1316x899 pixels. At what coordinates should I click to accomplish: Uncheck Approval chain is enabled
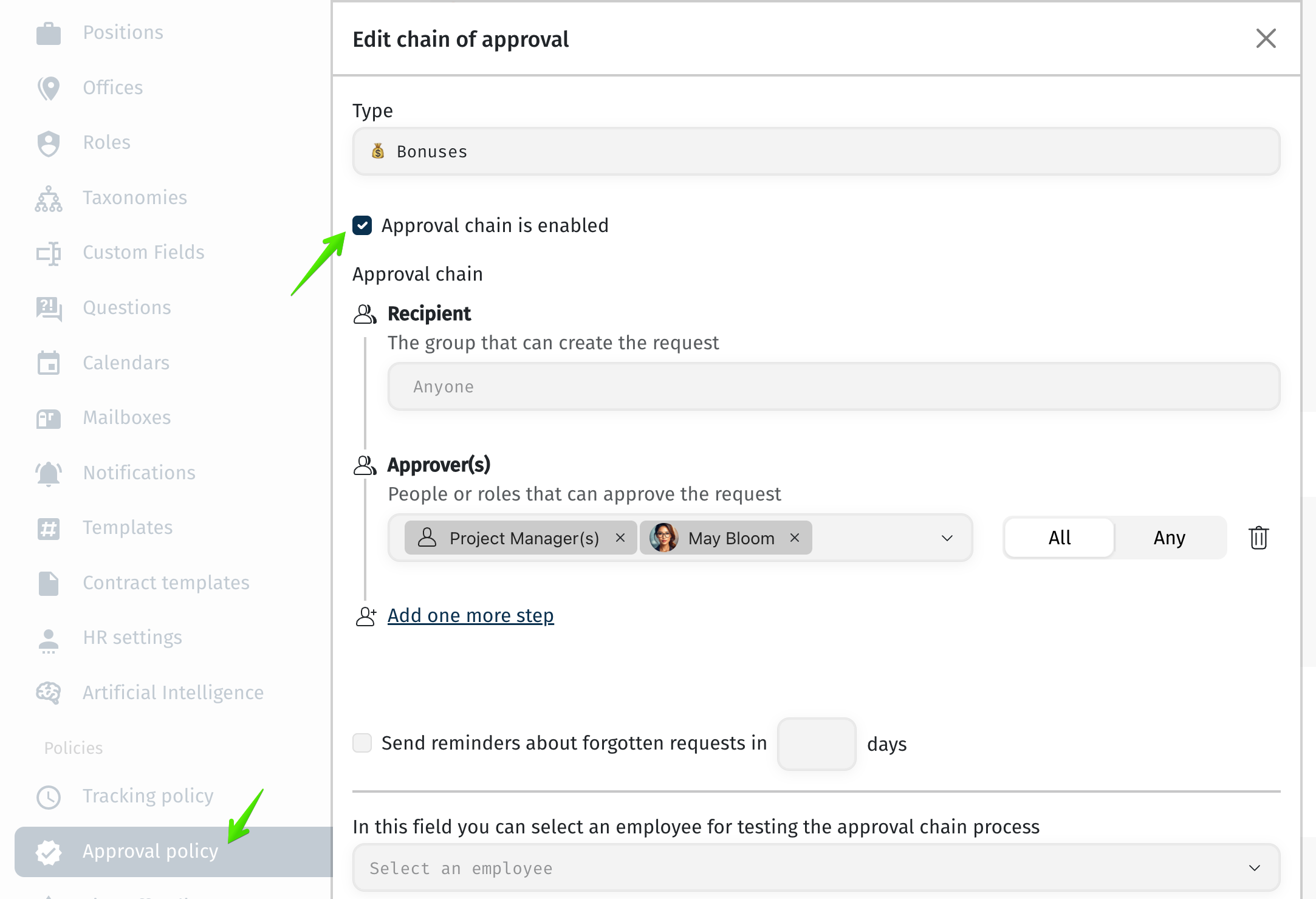point(362,225)
